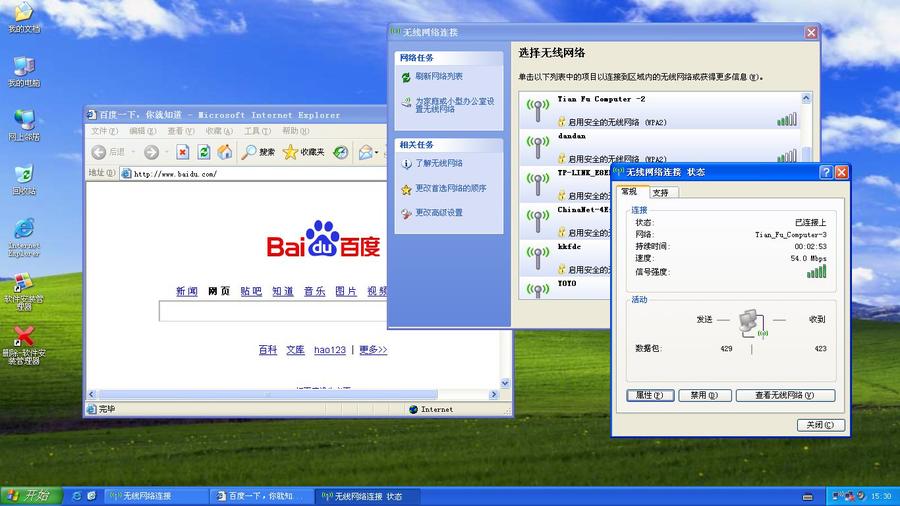The width and height of the screenshot is (900, 506).
Task: Open the 编辑 menu in Internet Explorer
Action: point(142,131)
